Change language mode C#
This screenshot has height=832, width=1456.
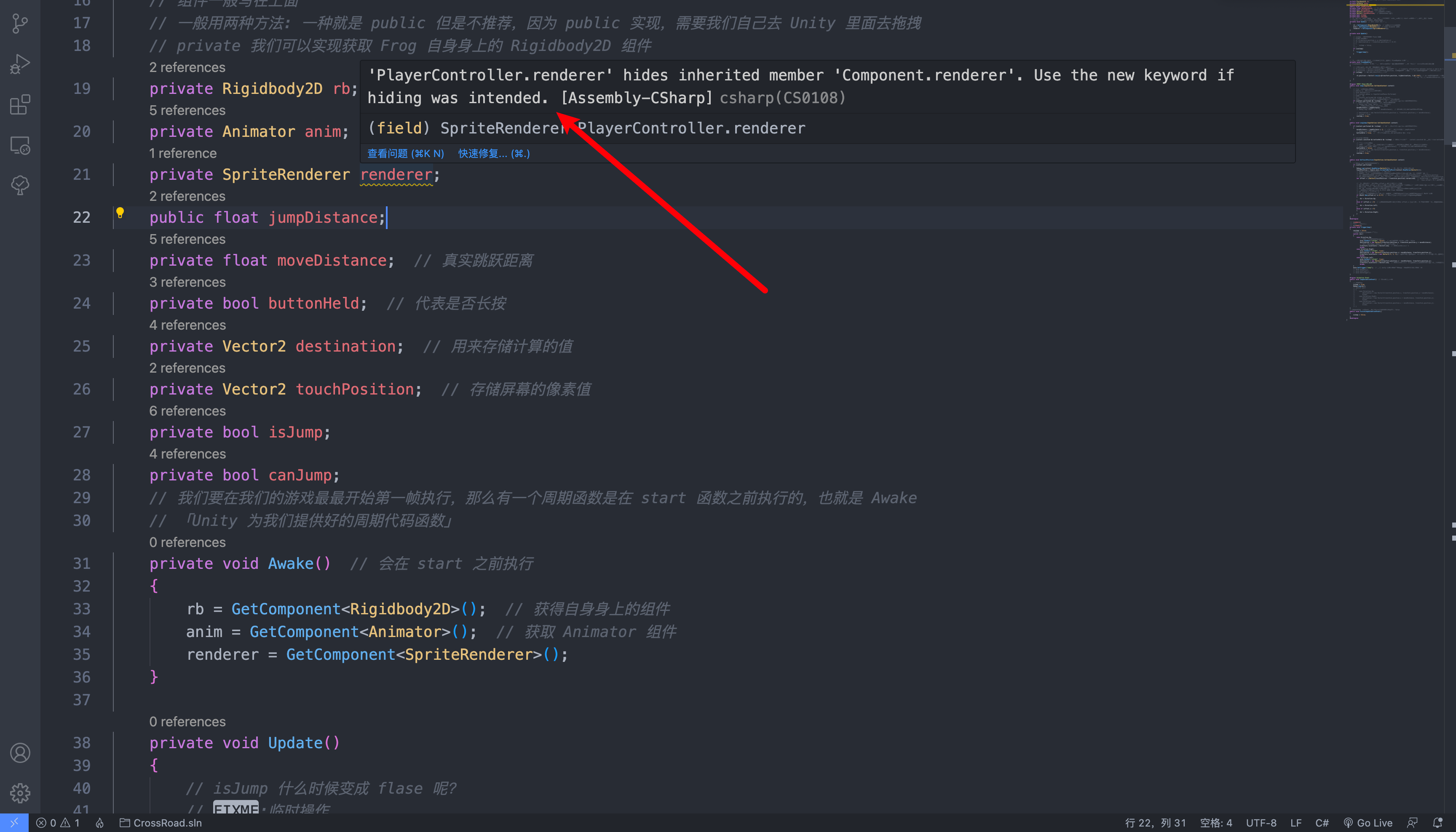coord(1322,823)
